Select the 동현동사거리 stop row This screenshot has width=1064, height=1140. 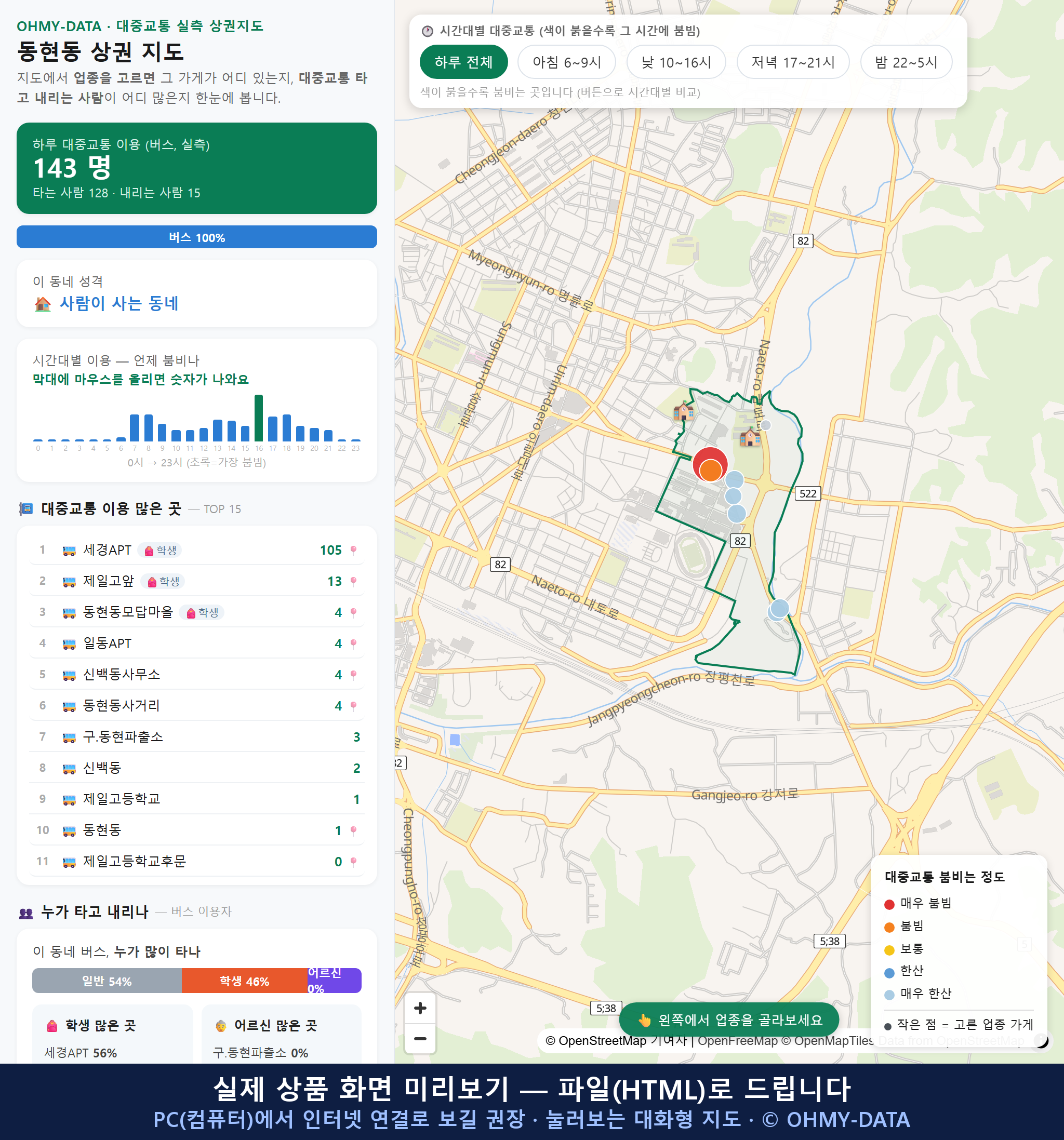tap(197, 706)
